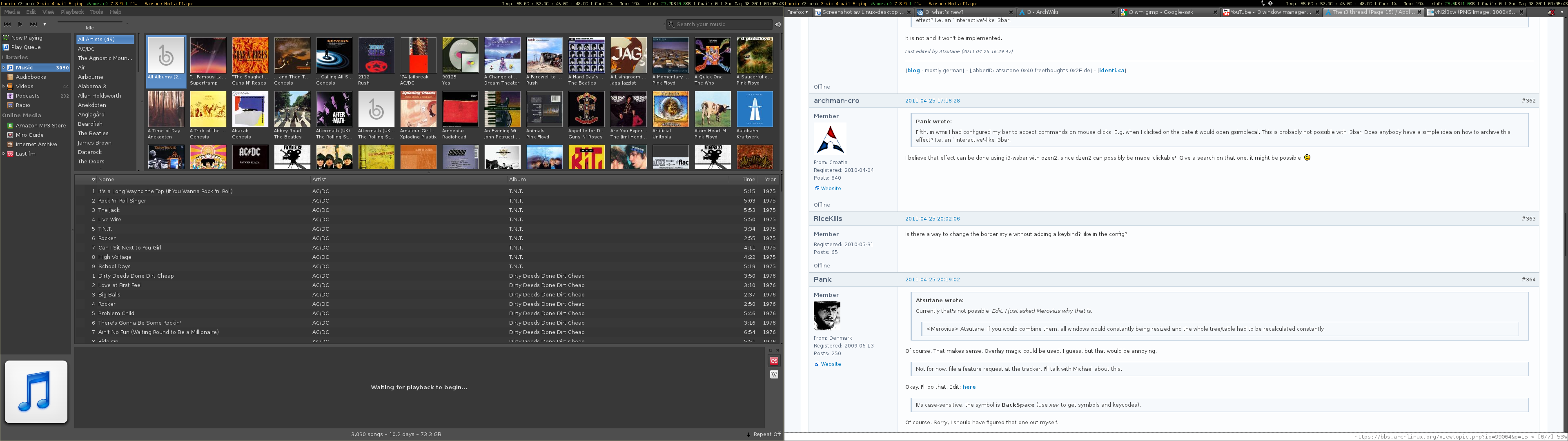Expand the Last.fm tree arrow
This screenshot has height=441, width=1568.
[x=4, y=154]
